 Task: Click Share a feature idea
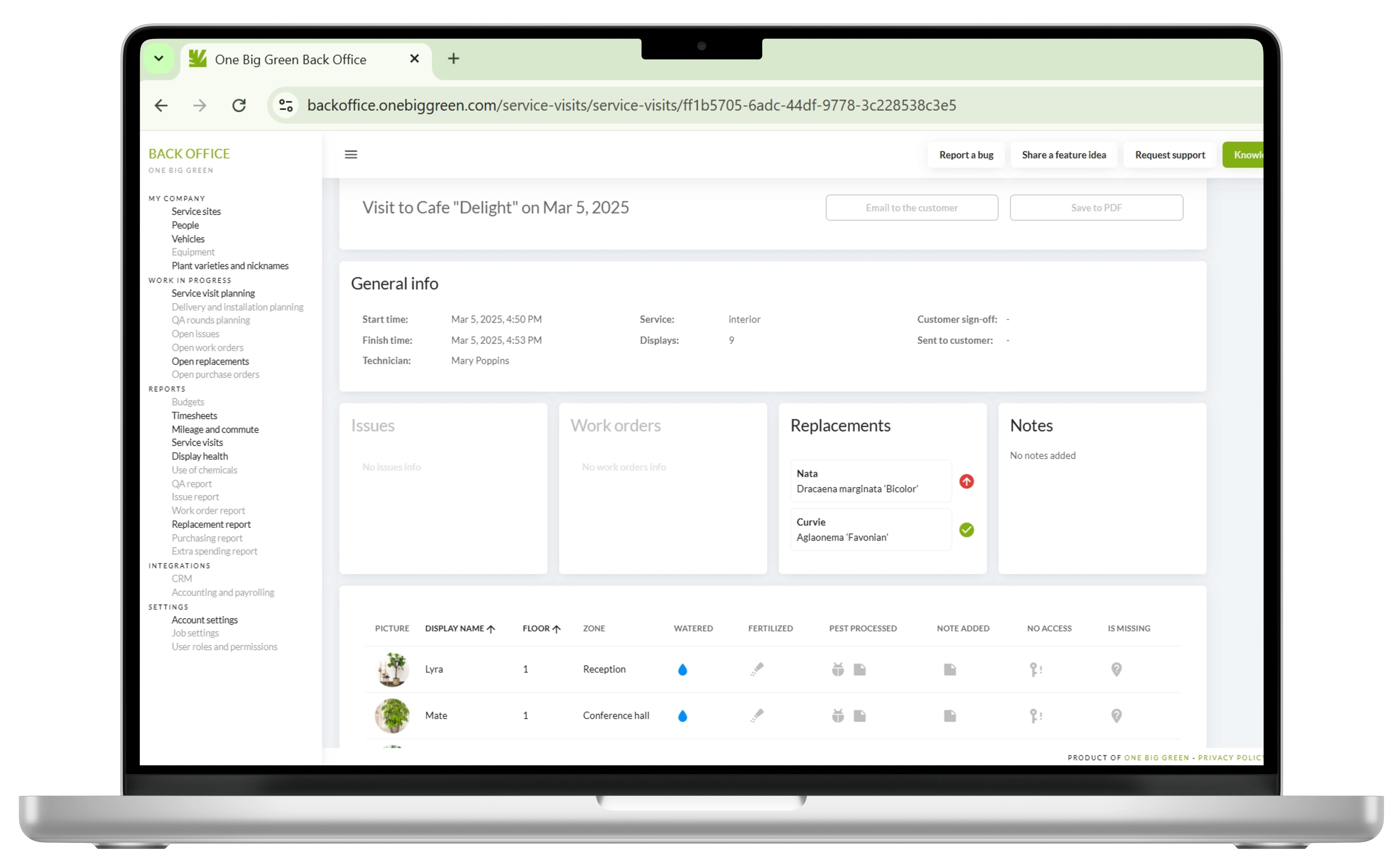(x=1064, y=155)
